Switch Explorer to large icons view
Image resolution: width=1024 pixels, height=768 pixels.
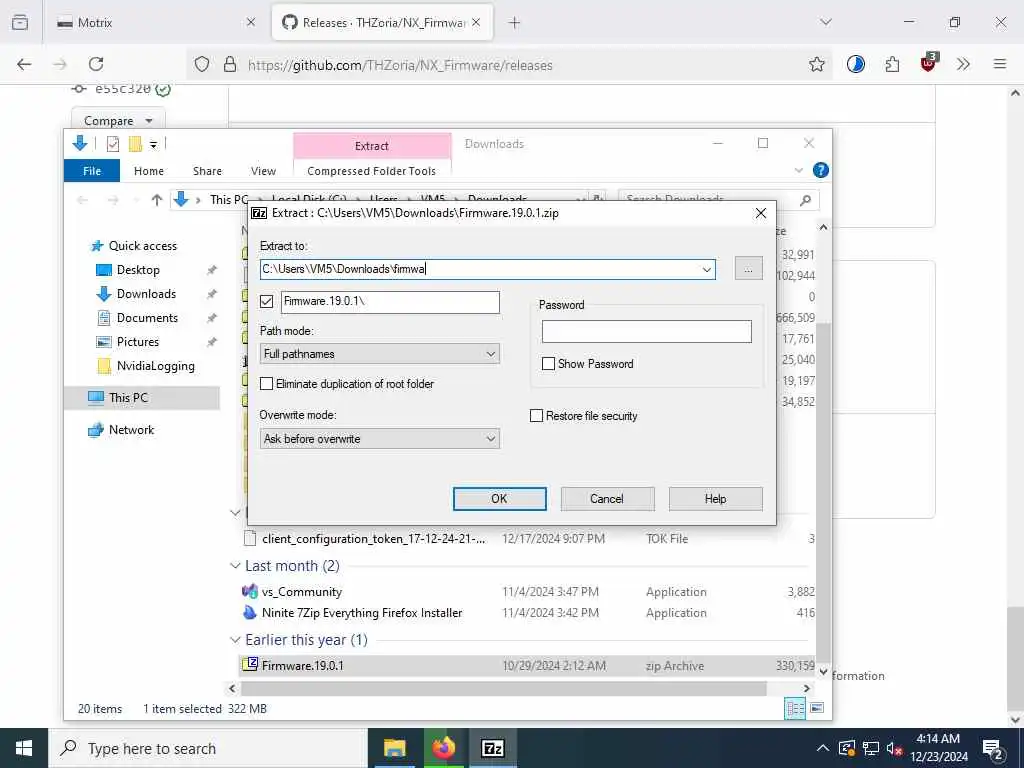816,709
